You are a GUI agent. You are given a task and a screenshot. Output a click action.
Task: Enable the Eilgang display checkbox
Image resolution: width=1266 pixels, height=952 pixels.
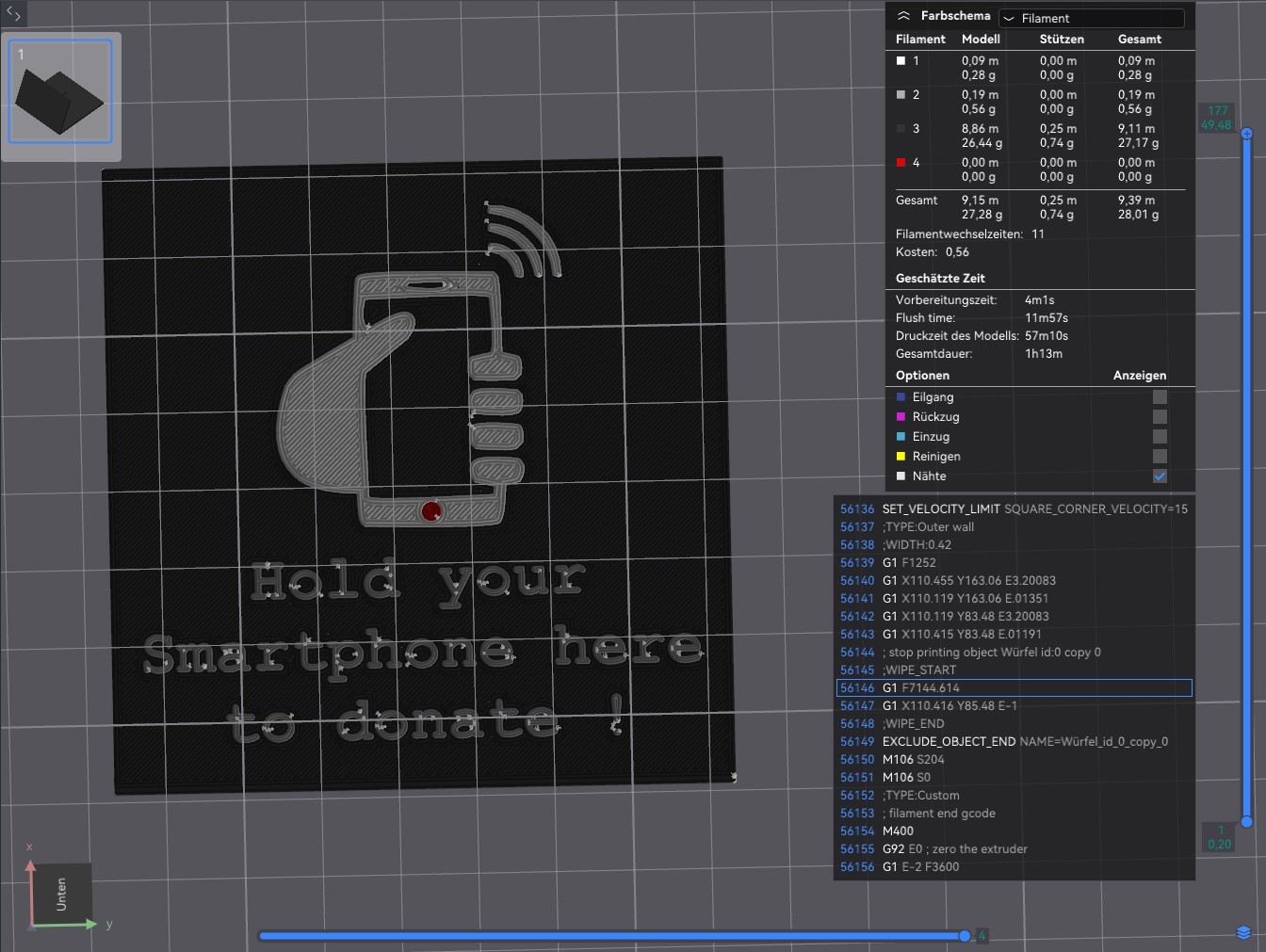pos(1160,397)
